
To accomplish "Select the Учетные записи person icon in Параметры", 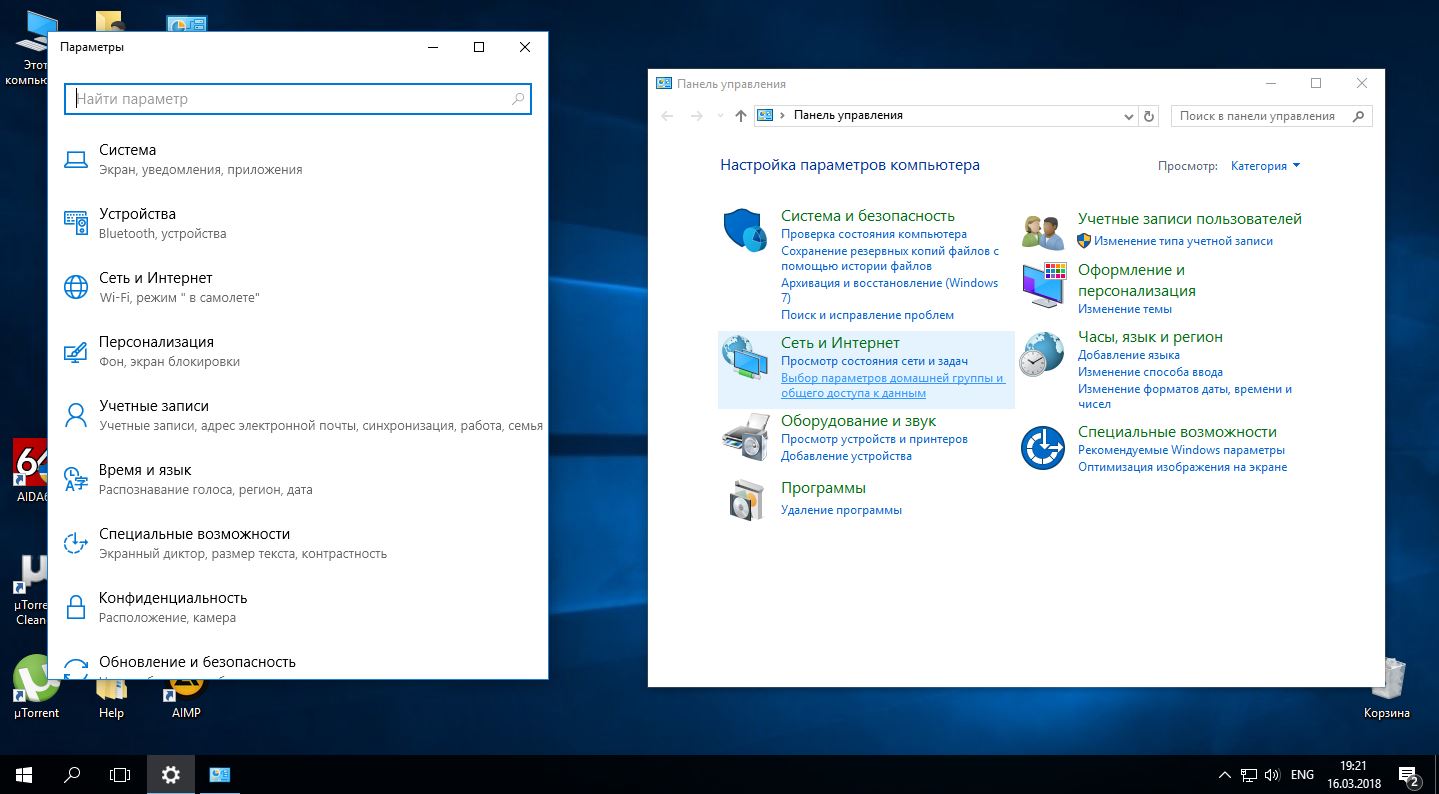I will pyautogui.click(x=76, y=415).
